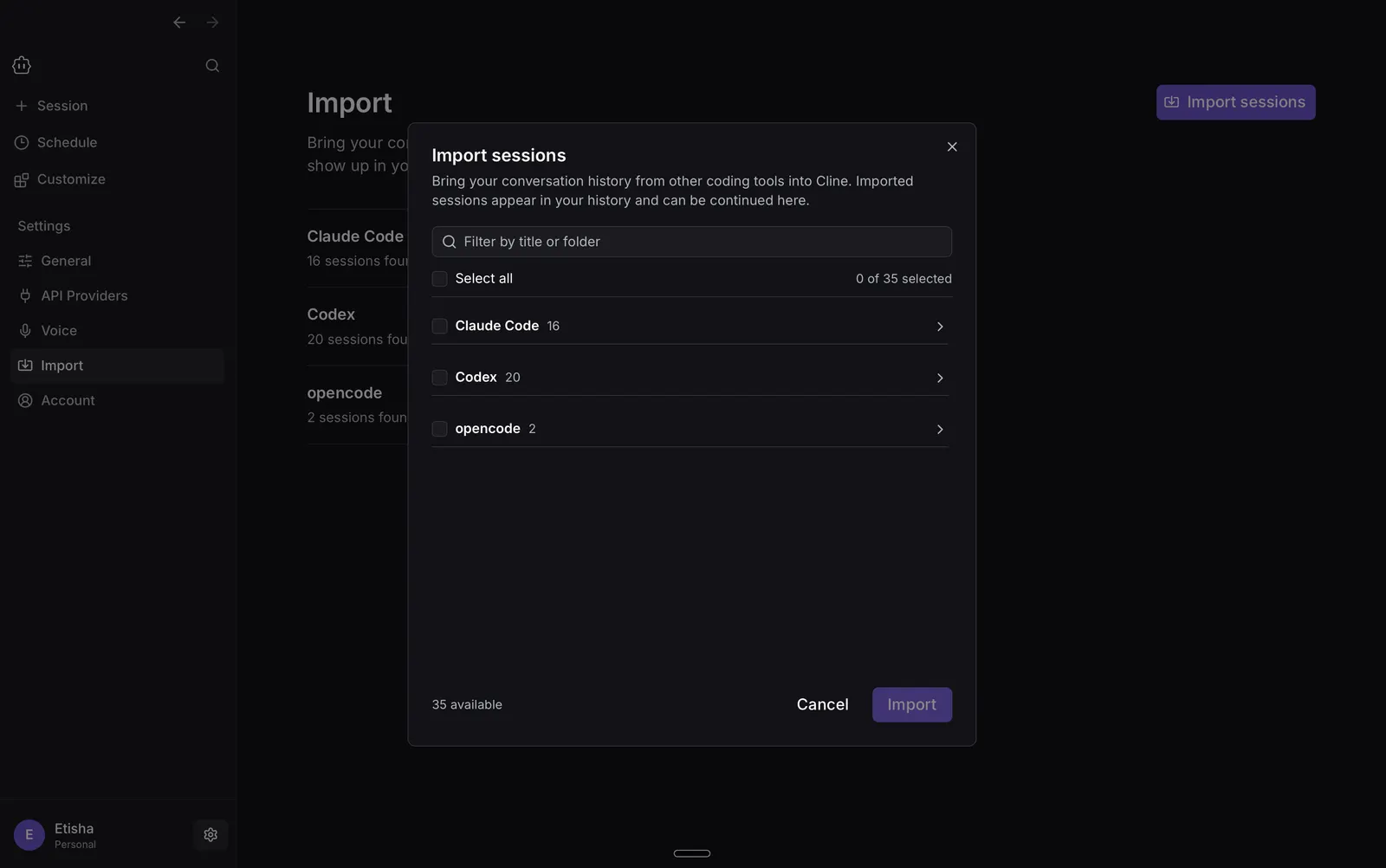1386x868 pixels.
Task: Click the Import page title
Action: pyautogui.click(x=349, y=103)
